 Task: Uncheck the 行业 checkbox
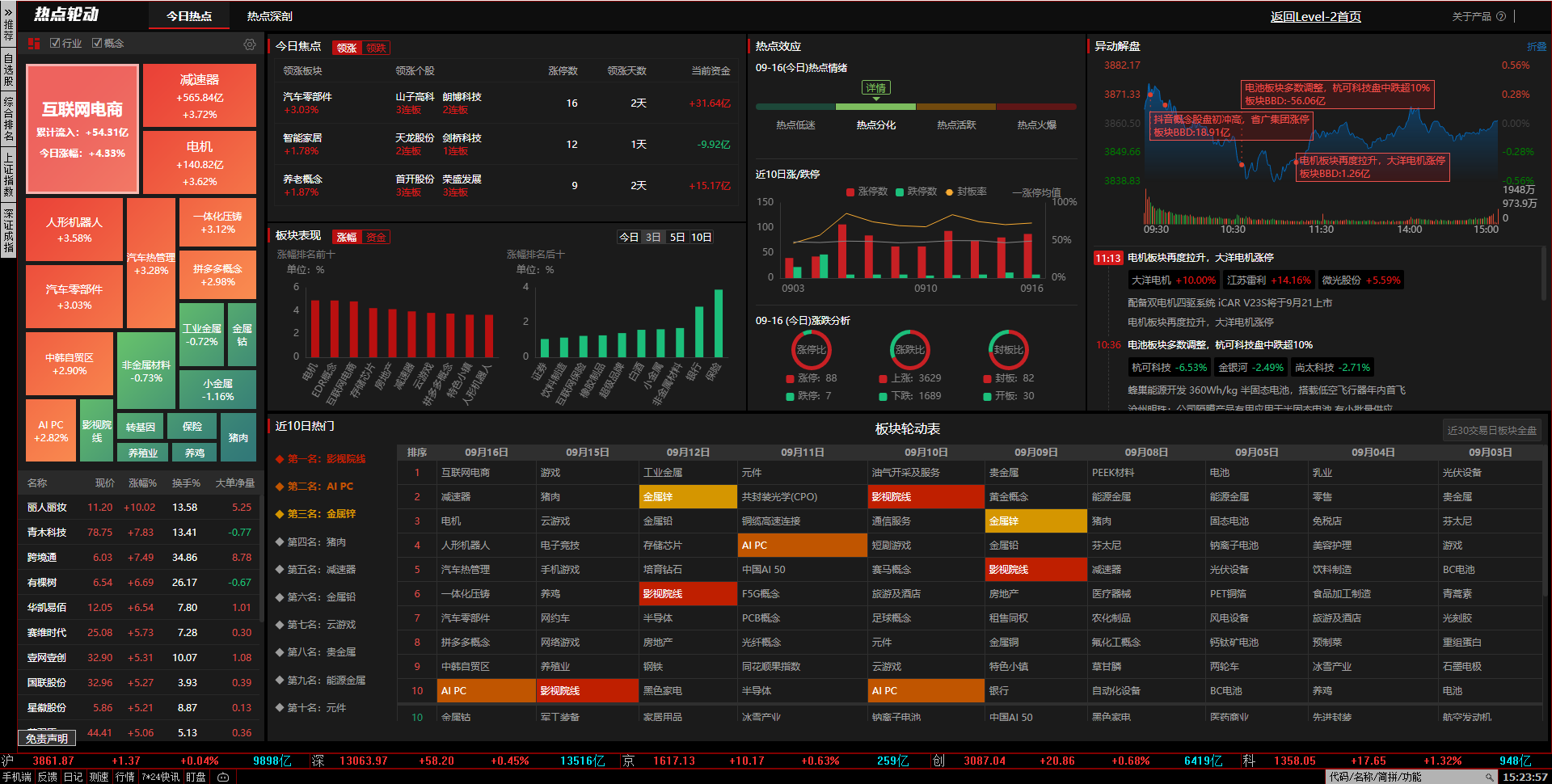coord(55,43)
